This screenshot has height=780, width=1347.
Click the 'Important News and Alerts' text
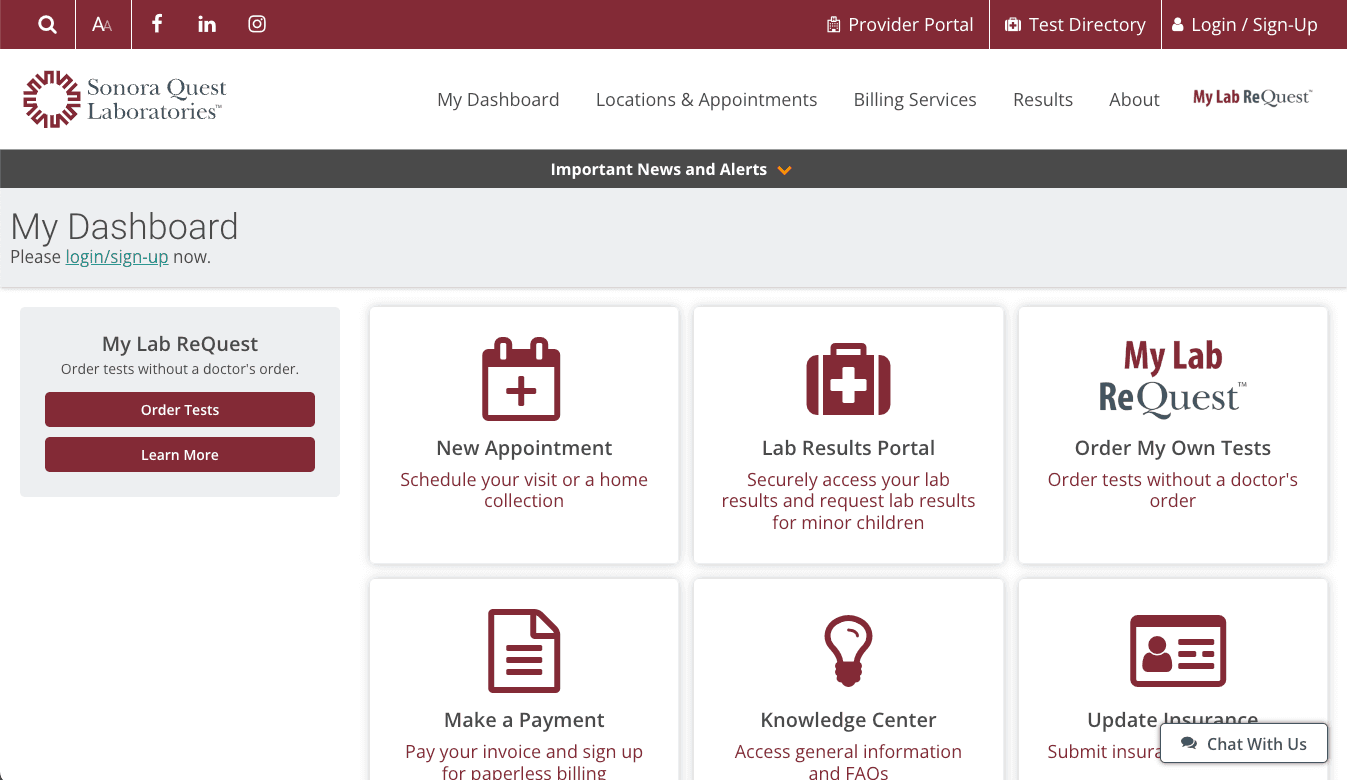[659, 169]
